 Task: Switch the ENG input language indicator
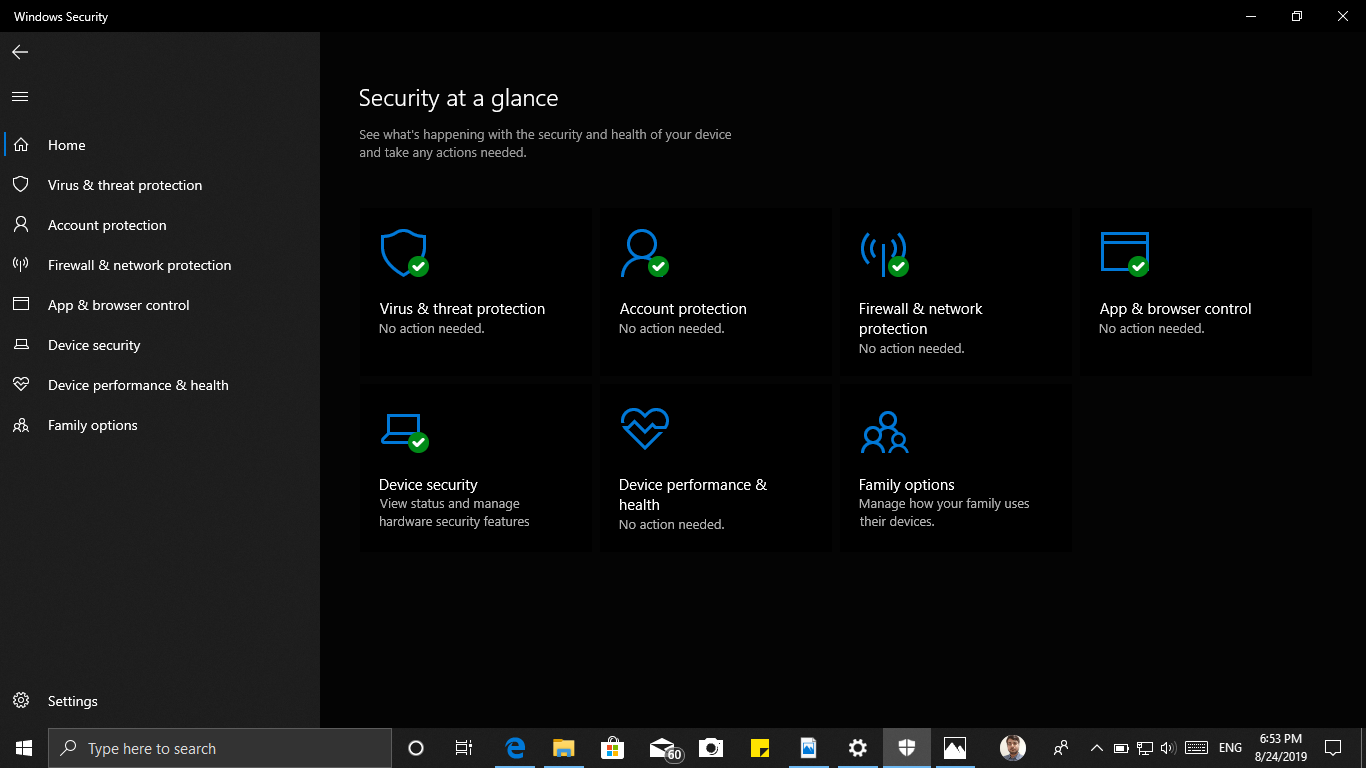coord(1230,748)
